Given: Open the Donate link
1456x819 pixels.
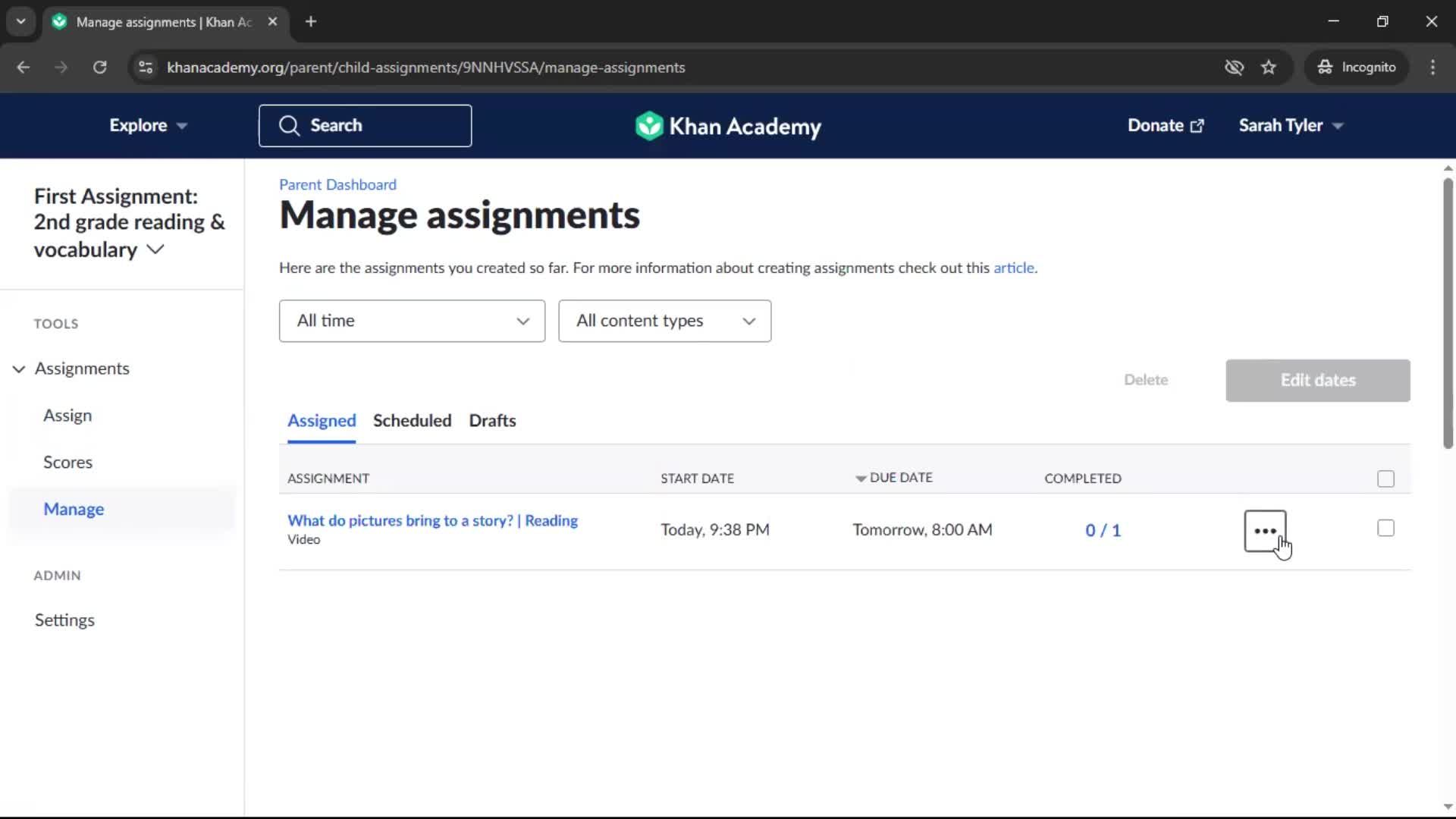Looking at the screenshot, I should tap(1166, 126).
